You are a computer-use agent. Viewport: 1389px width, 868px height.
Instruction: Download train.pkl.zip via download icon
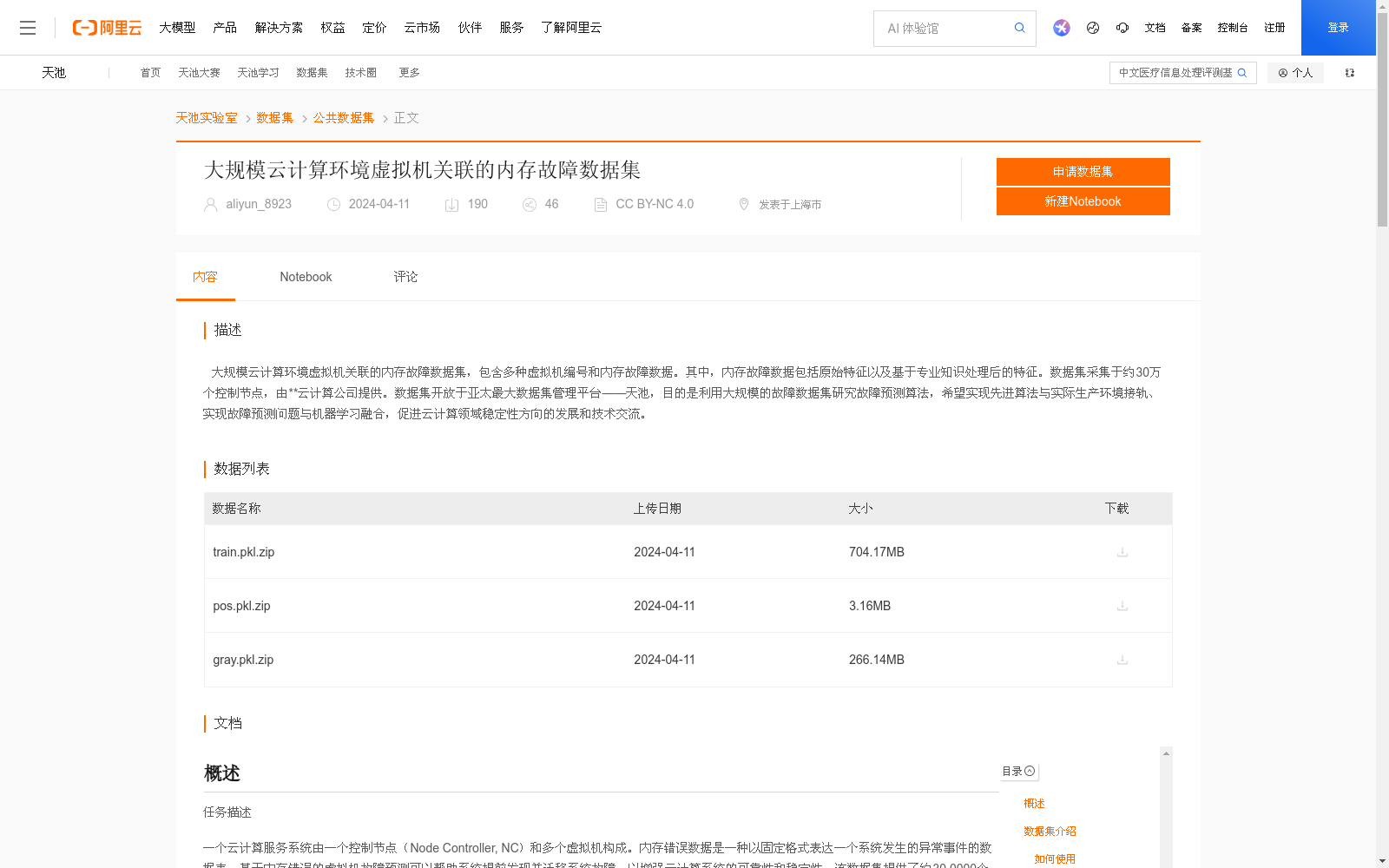[x=1122, y=552]
